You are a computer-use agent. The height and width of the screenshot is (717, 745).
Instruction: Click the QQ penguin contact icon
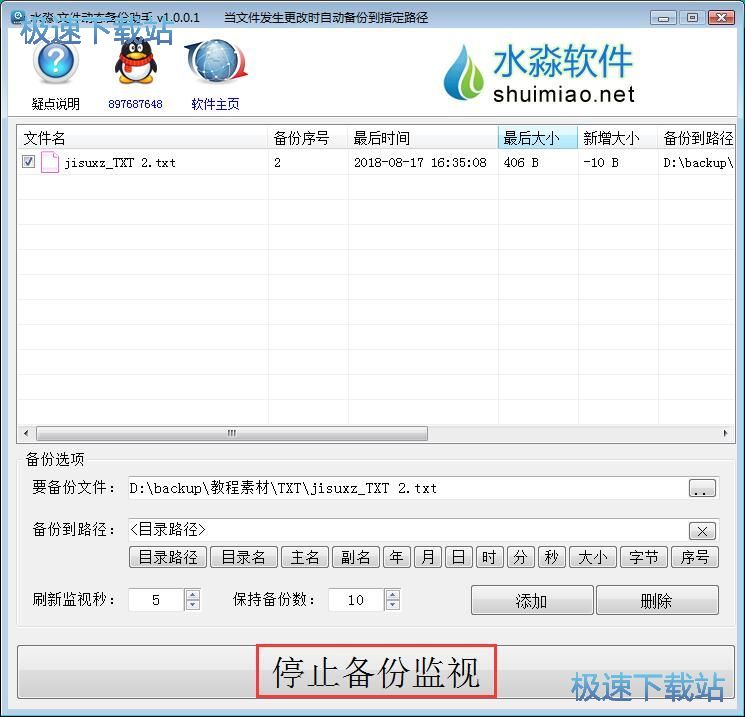[135, 62]
